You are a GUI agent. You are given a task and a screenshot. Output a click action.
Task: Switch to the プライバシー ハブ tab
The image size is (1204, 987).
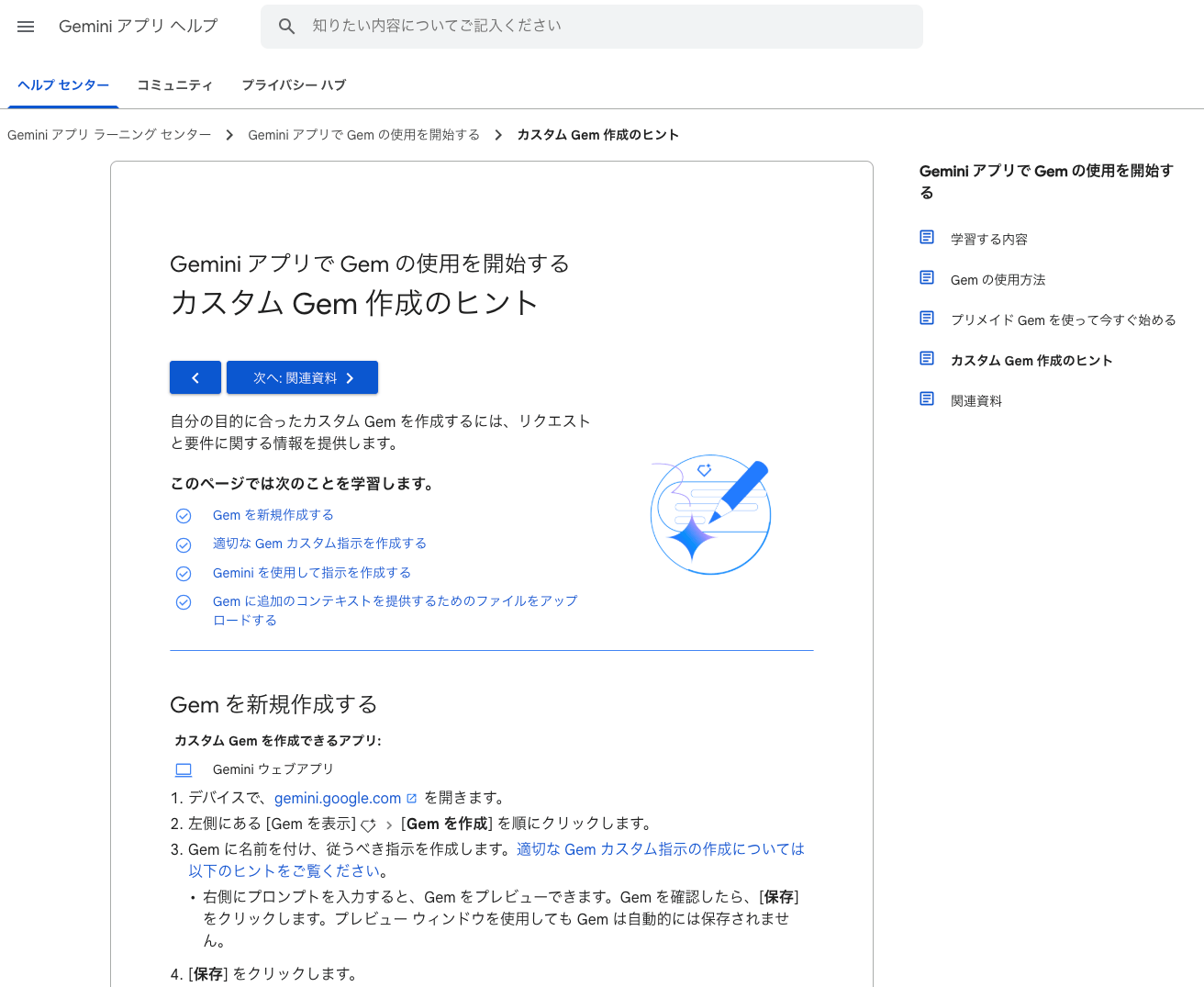point(294,85)
